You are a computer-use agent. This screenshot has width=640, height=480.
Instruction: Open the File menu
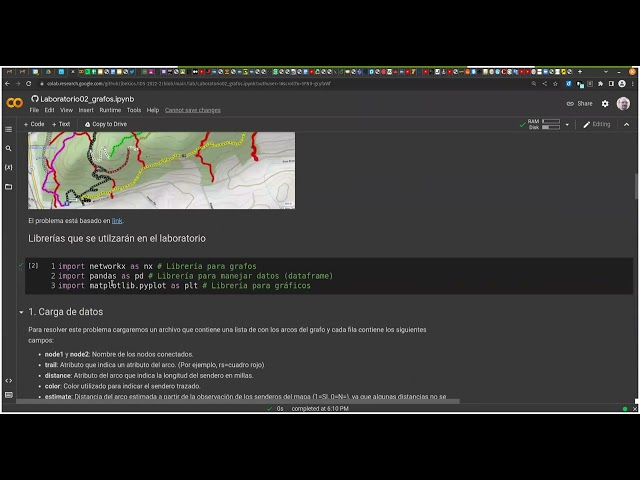tap(34, 110)
